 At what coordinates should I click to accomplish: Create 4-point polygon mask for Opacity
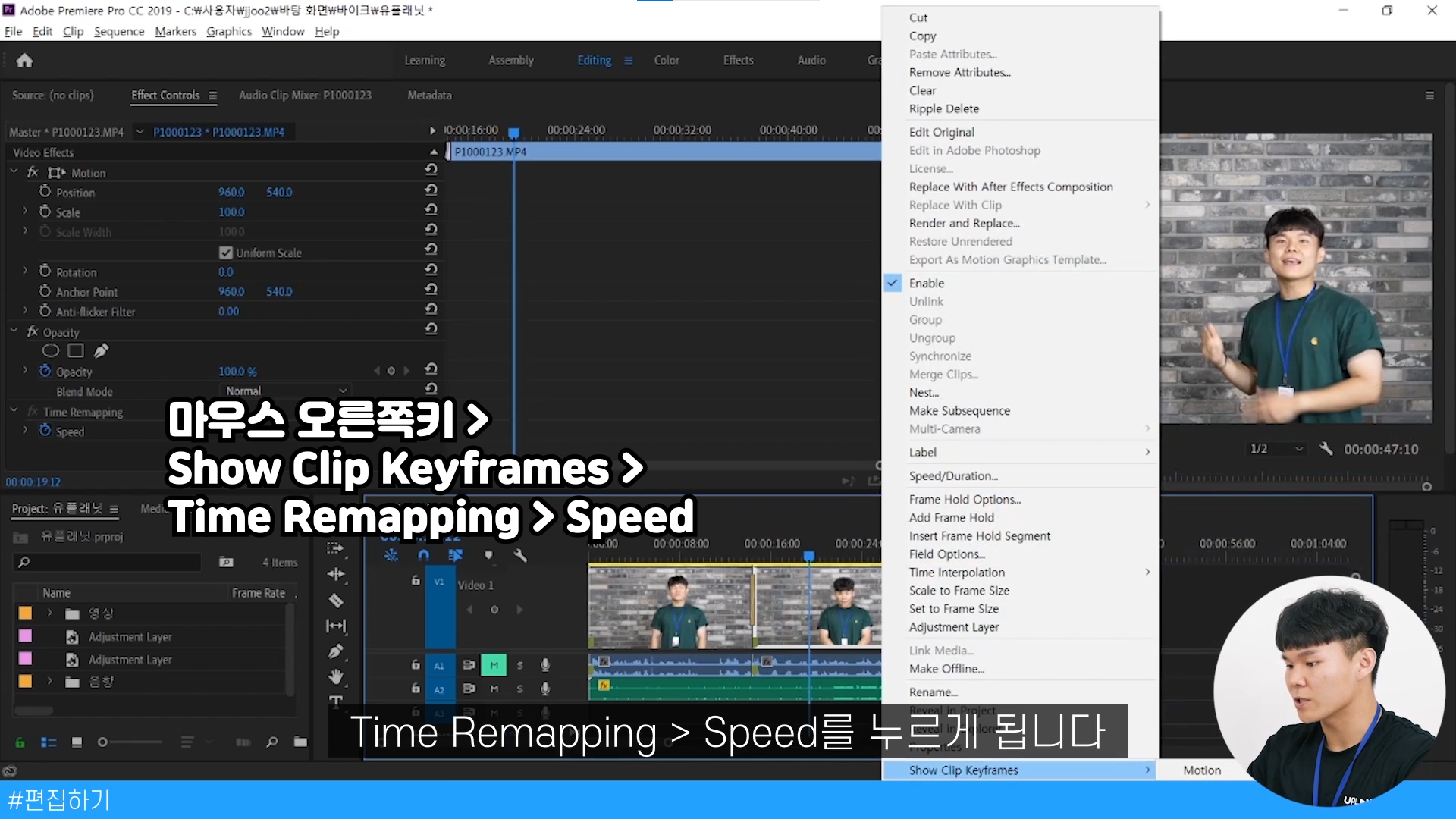[76, 350]
